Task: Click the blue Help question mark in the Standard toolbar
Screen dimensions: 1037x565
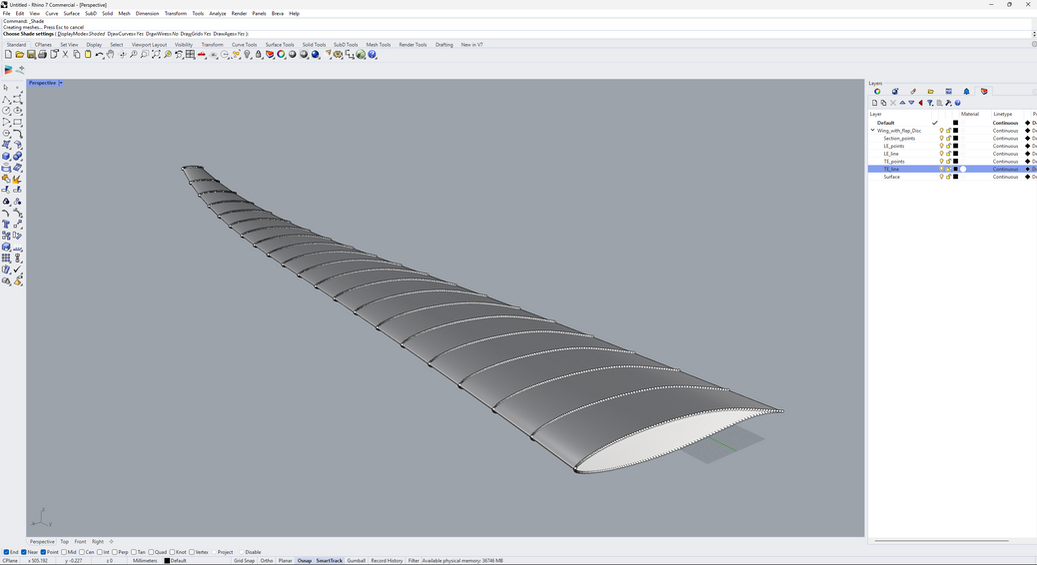Action: point(372,54)
